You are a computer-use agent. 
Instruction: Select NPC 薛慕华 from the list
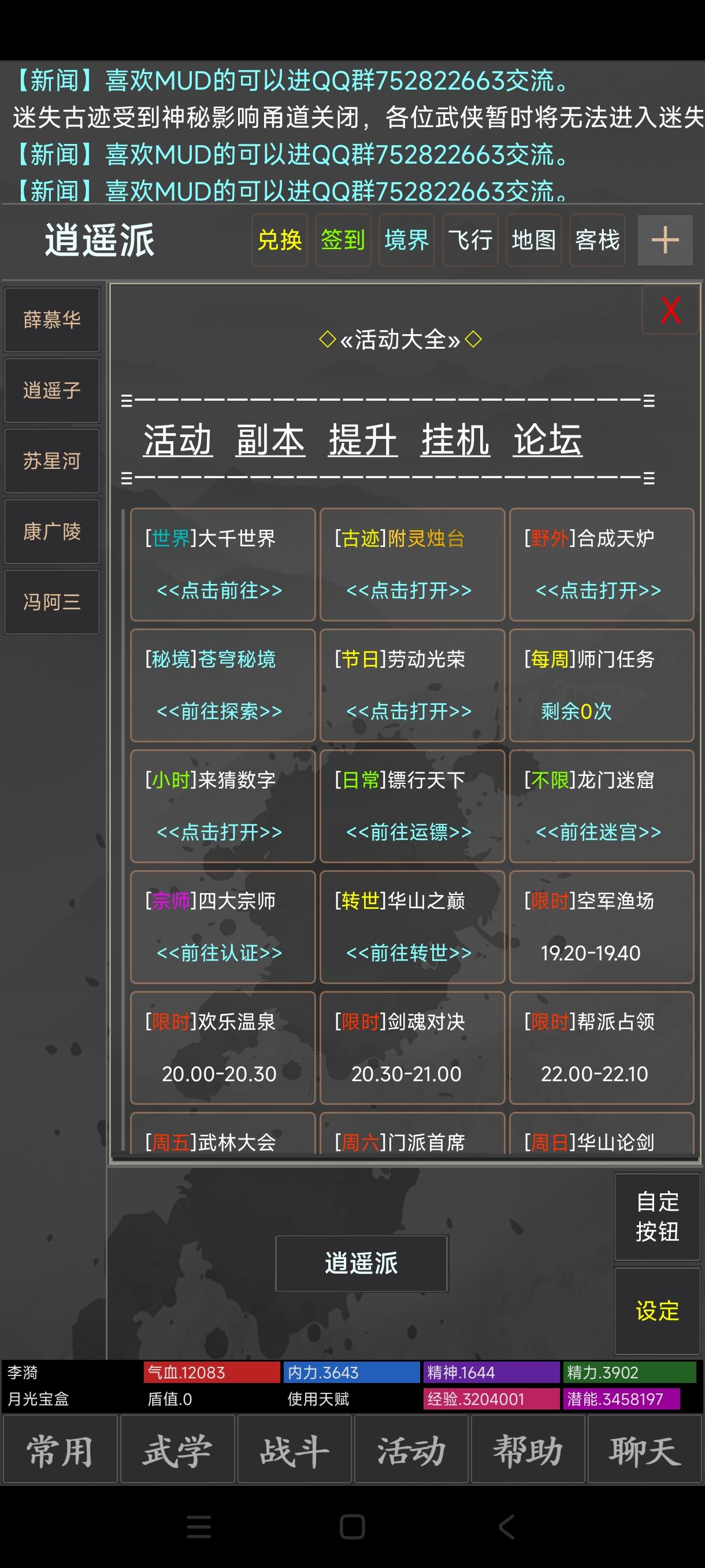click(x=51, y=320)
